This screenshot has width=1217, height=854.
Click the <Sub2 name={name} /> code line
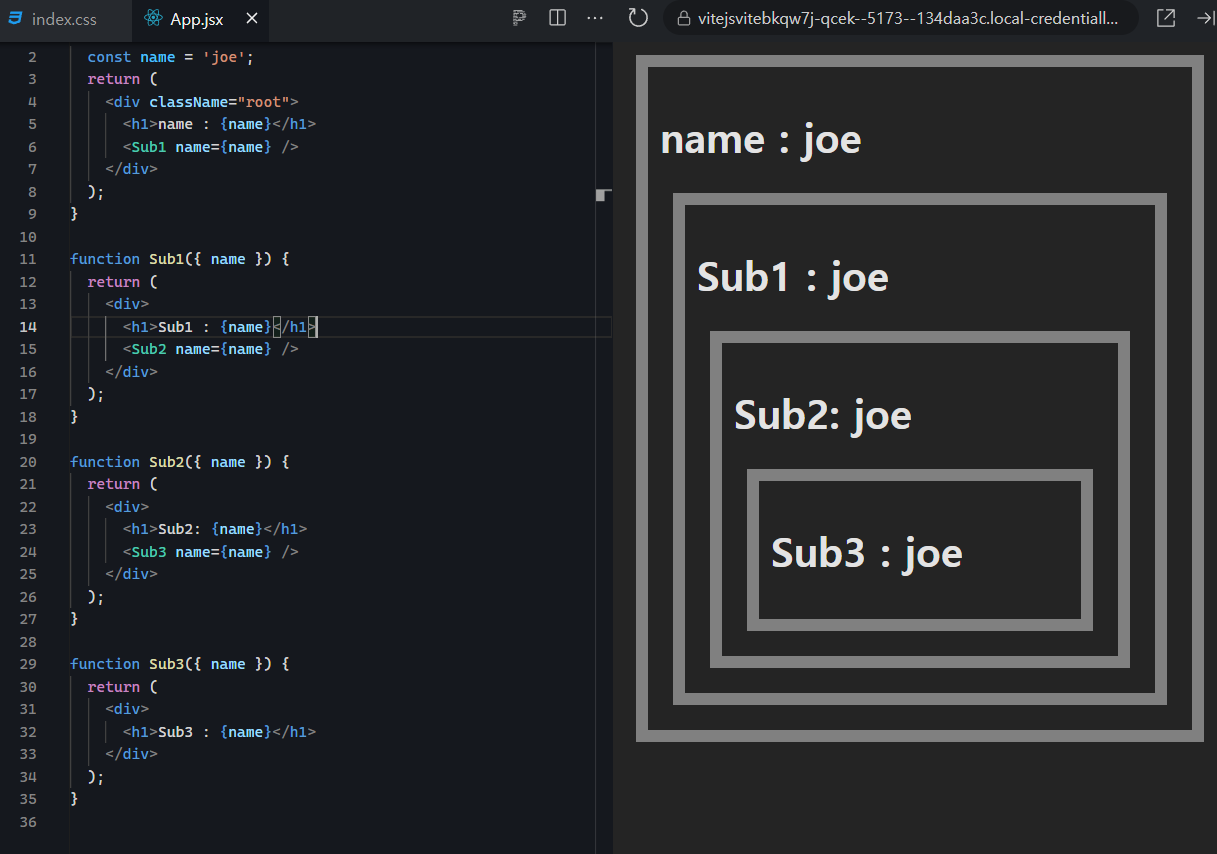tap(211, 349)
